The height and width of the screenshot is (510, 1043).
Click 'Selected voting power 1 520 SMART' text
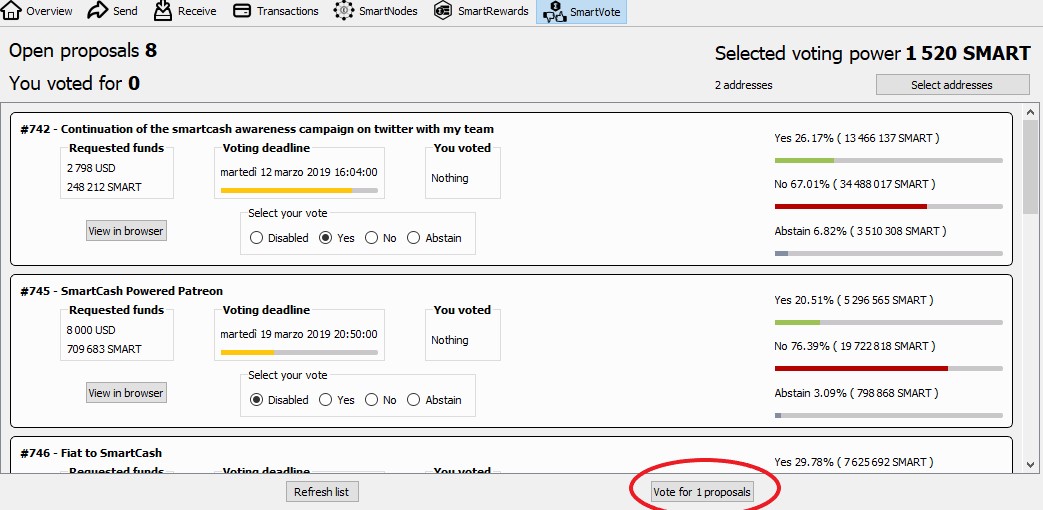873,54
